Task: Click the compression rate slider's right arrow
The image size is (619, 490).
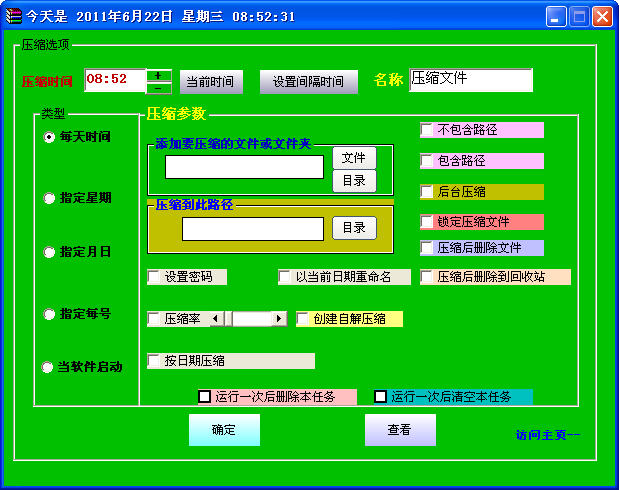Action: pyautogui.click(x=279, y=319)
